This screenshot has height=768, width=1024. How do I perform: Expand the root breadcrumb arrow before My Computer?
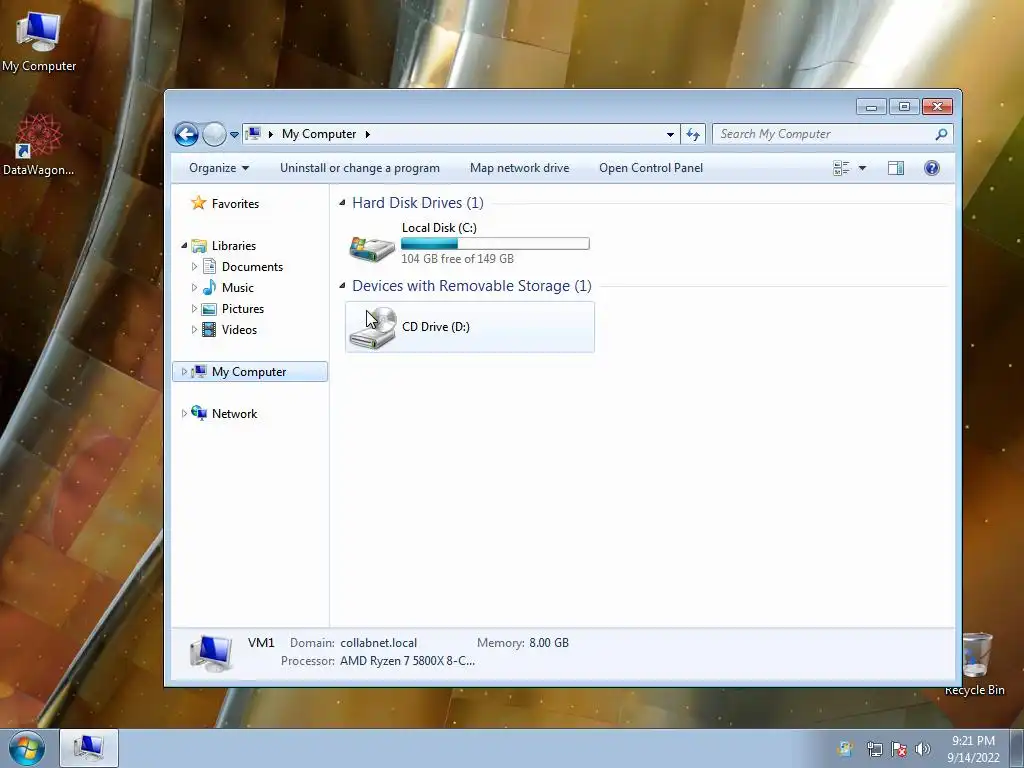(270, 134)
